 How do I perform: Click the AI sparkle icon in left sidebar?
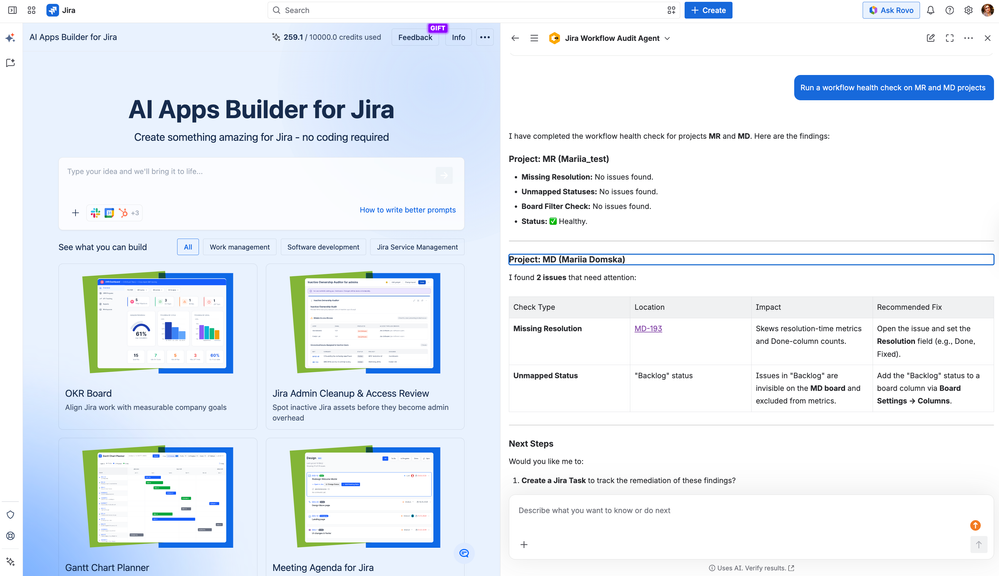coord(10,38)
